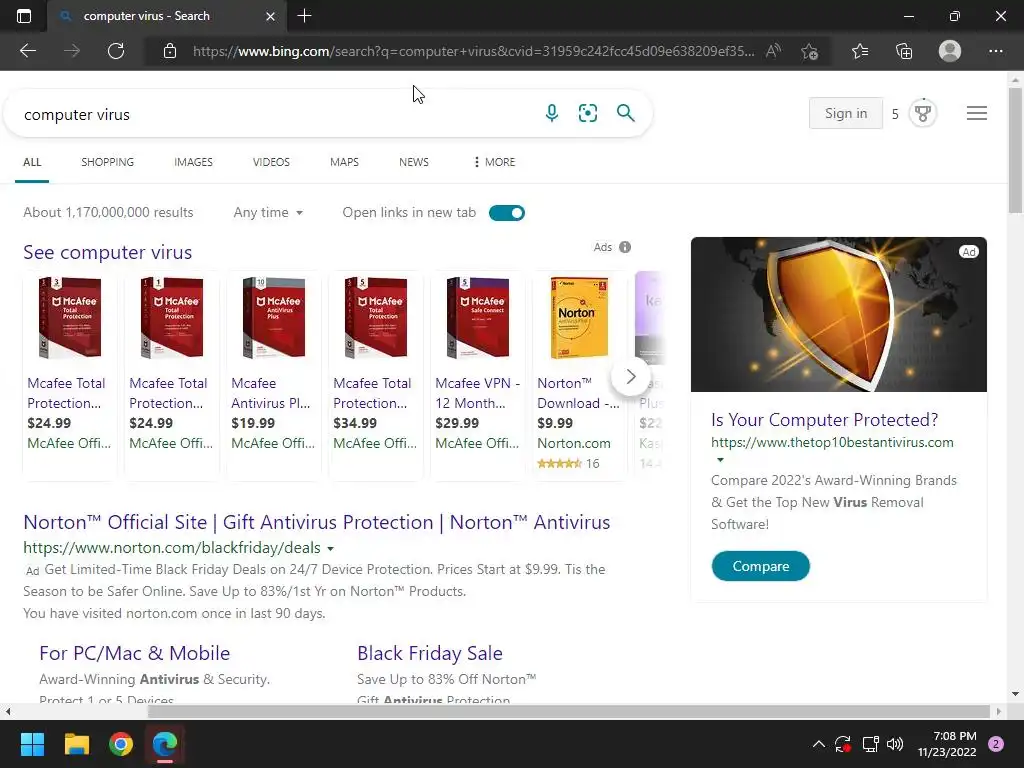Viewport: 1024px width, 768px height.
Task: Activate Read aloud icon in address bar
Action: [x=773, y=51]
